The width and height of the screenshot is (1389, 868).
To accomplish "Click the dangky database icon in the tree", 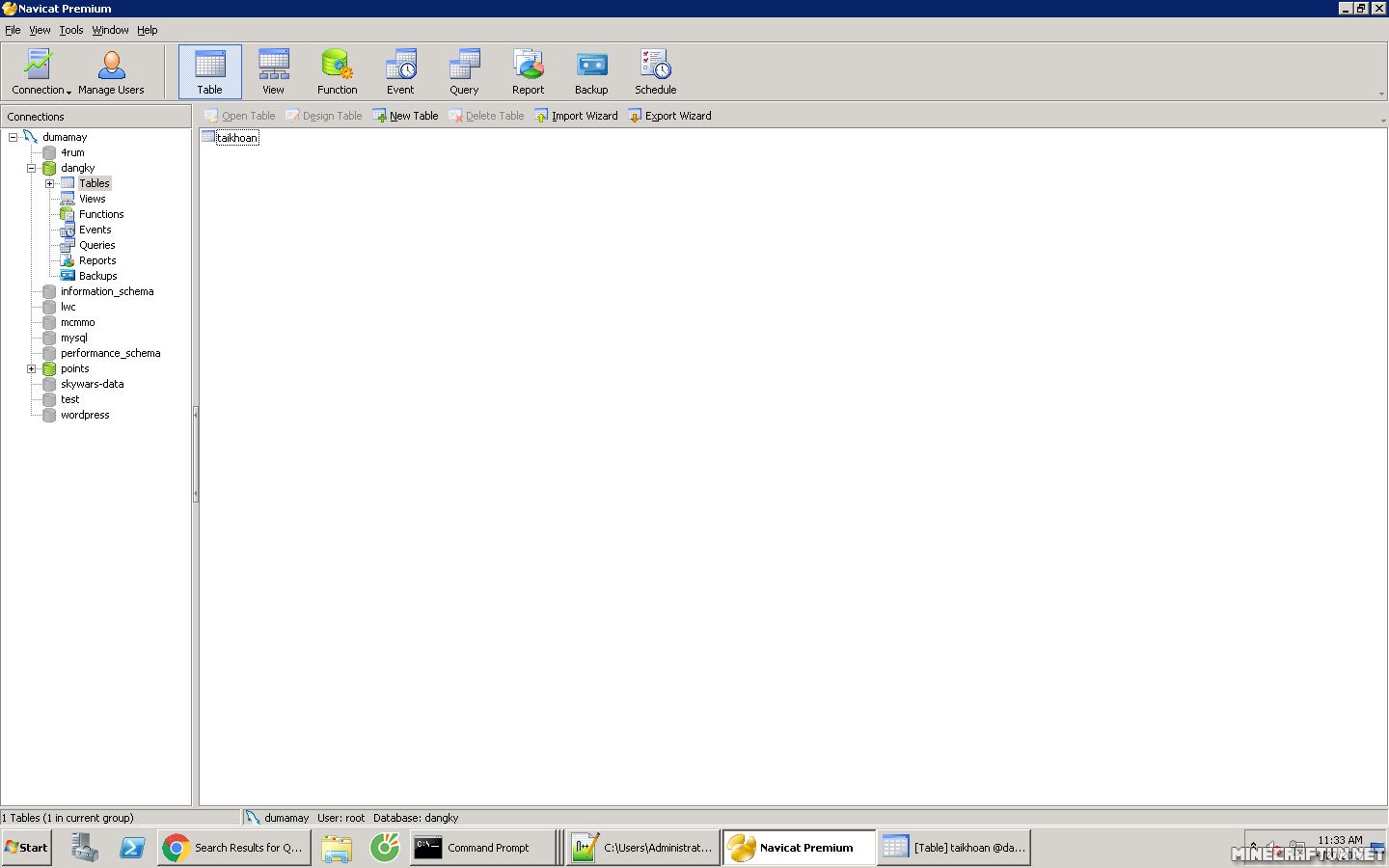I will (49, 168).
